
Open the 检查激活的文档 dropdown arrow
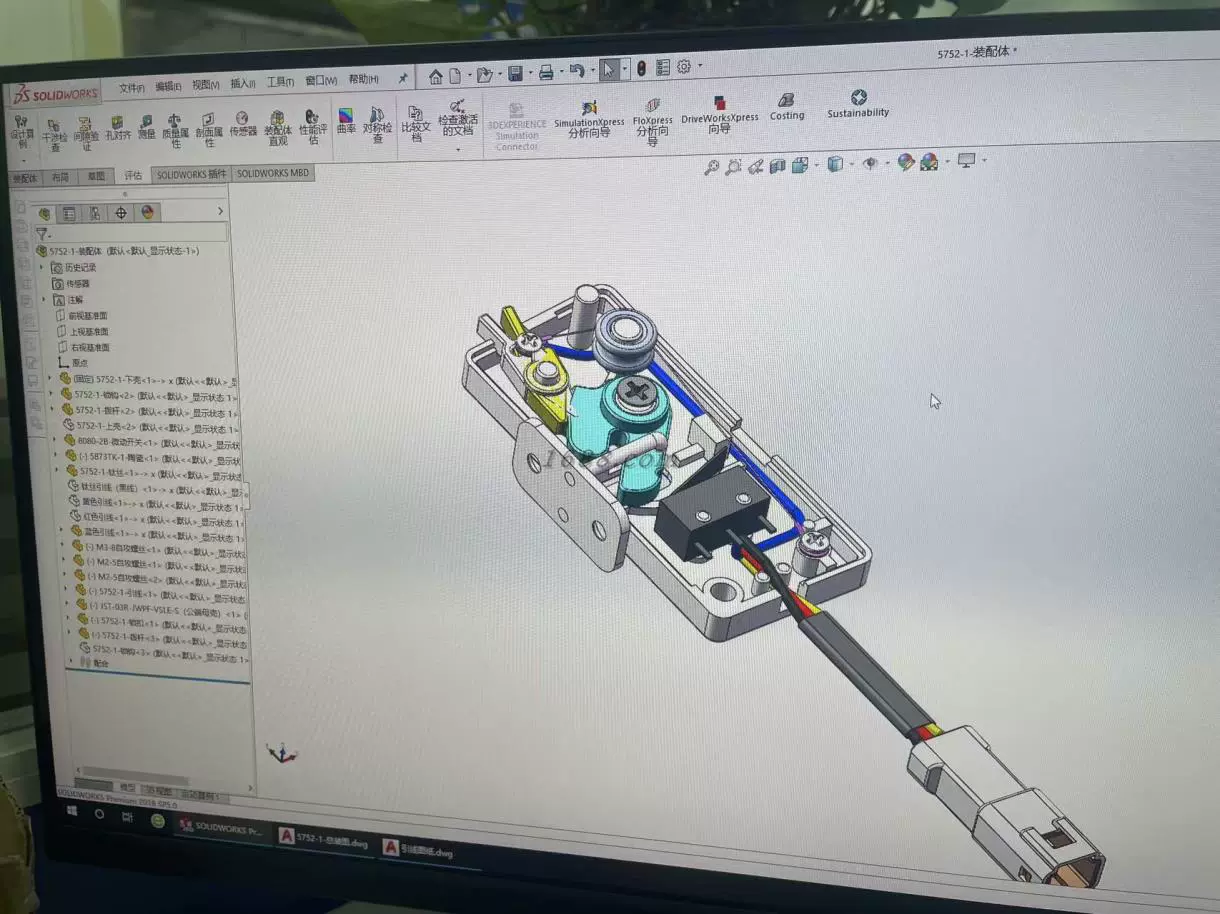tap(458, 150)
